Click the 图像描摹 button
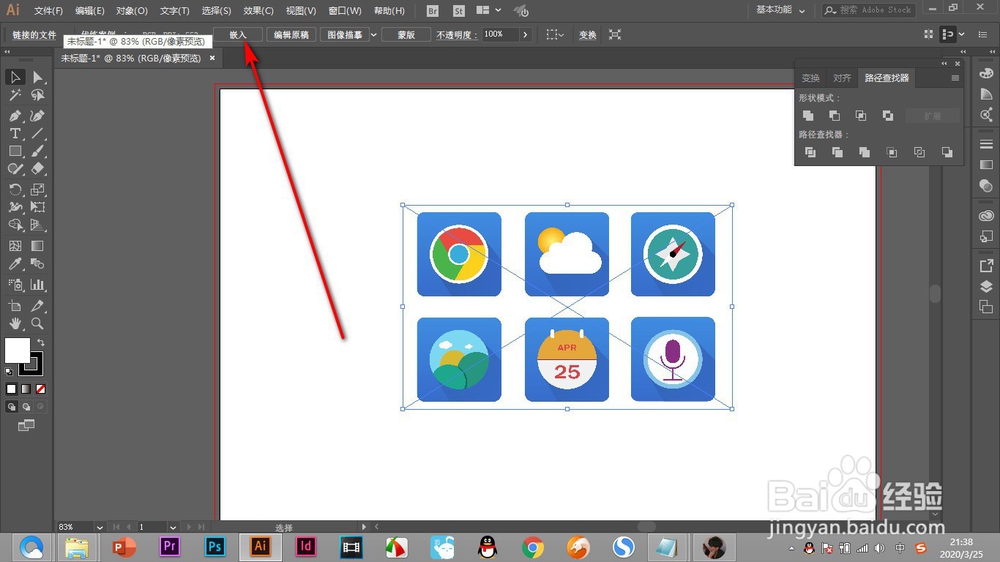 point(344,35)
